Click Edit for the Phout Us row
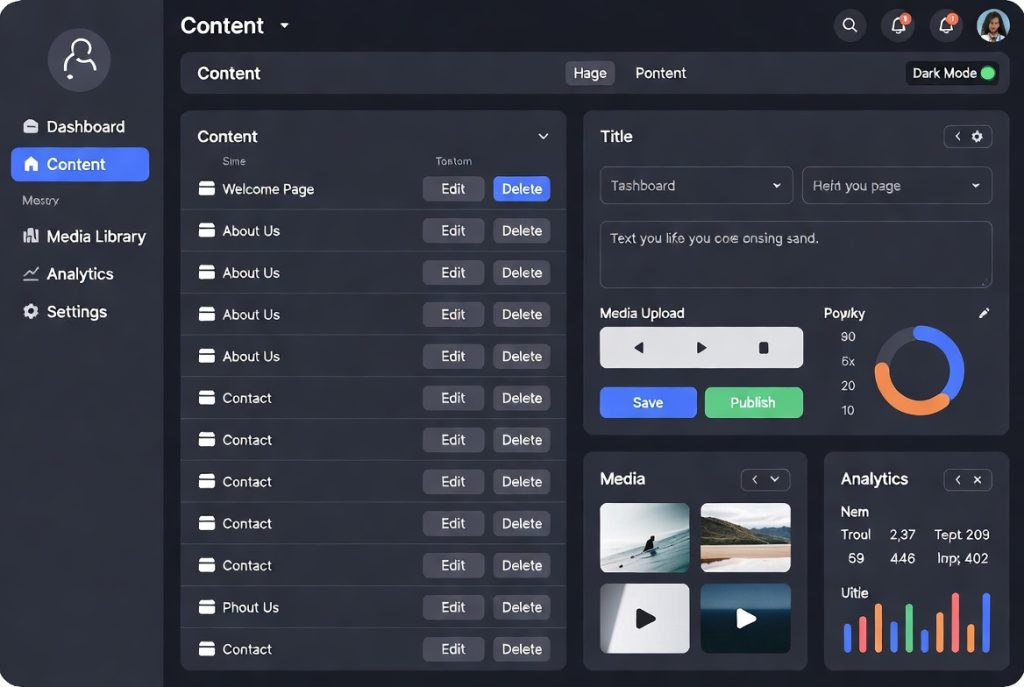Viewport: 1024px width, 687px height. point(453,607)
